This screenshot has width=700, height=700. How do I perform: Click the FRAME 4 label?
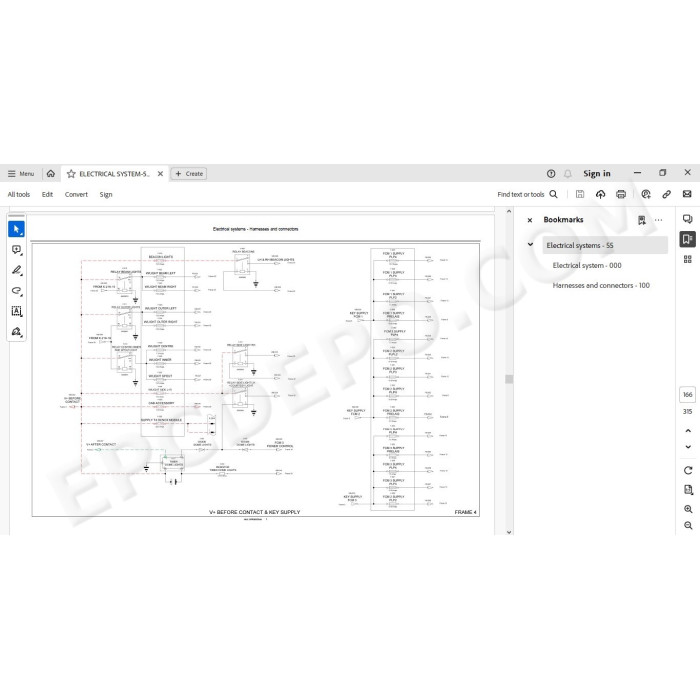tap(465, 512)
